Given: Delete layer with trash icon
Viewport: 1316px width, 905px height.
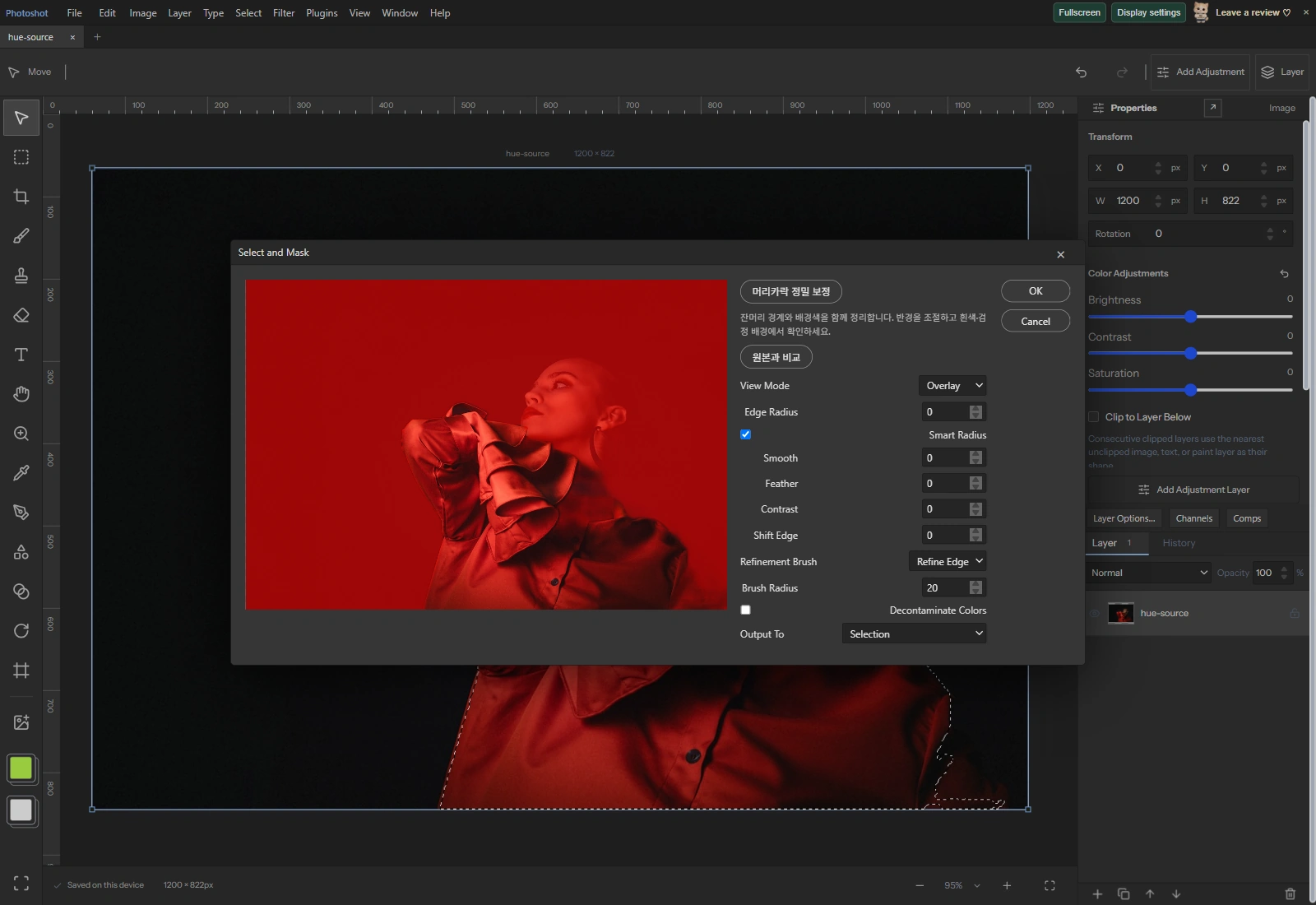Looking at the screenshot, I should point(1290,893).
